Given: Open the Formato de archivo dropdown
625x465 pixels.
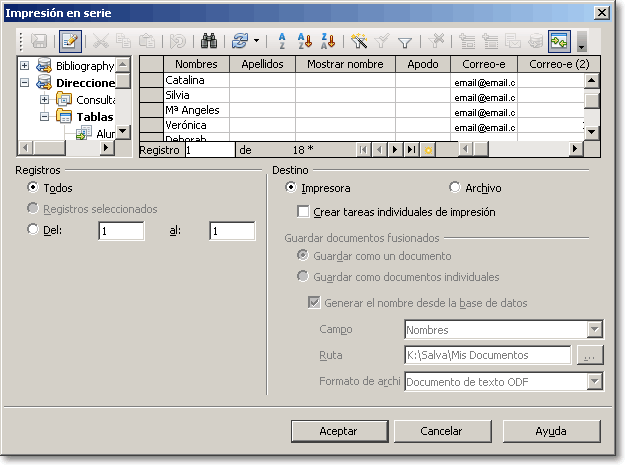Looking at the screenshot, I should pos(594,382).
